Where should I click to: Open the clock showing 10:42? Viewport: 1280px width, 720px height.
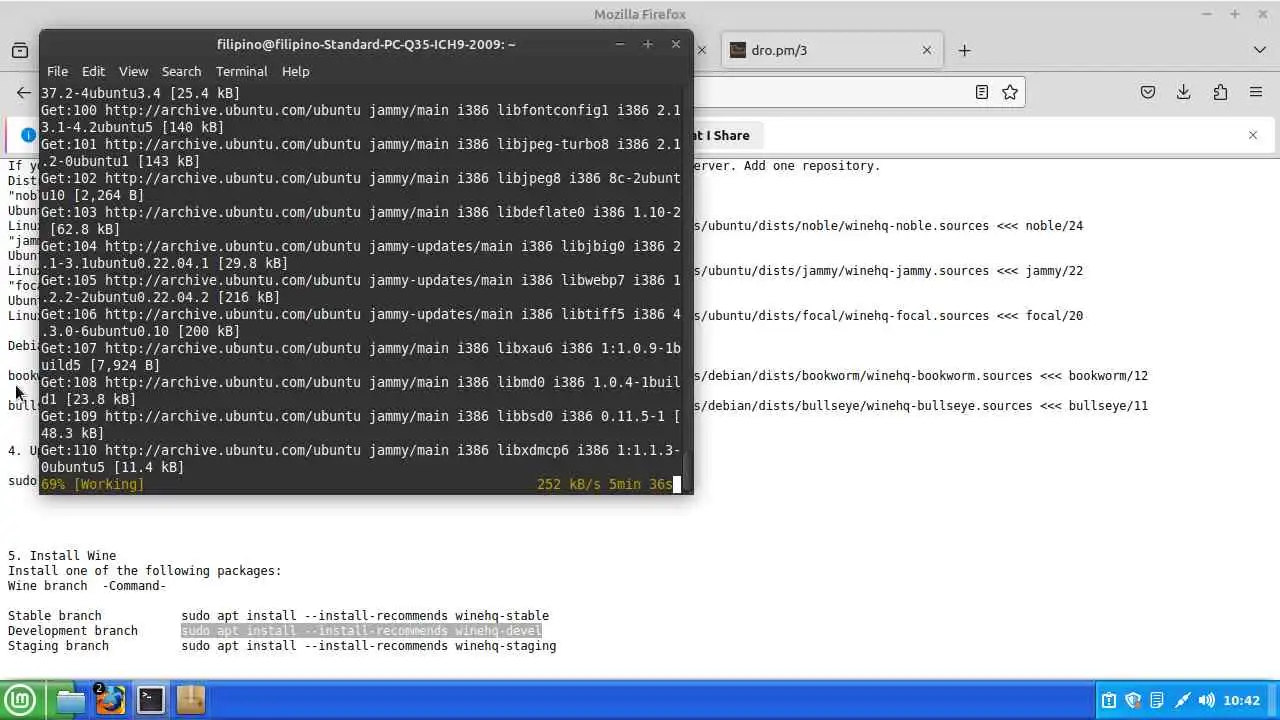click(1241, 701)
